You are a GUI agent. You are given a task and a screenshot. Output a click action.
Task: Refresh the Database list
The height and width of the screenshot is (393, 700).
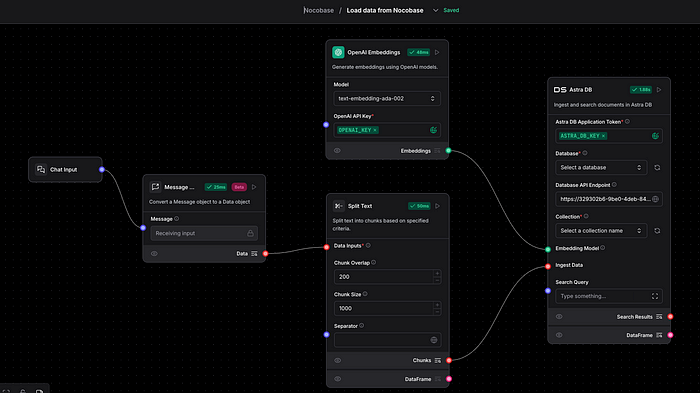click(657, 167)
